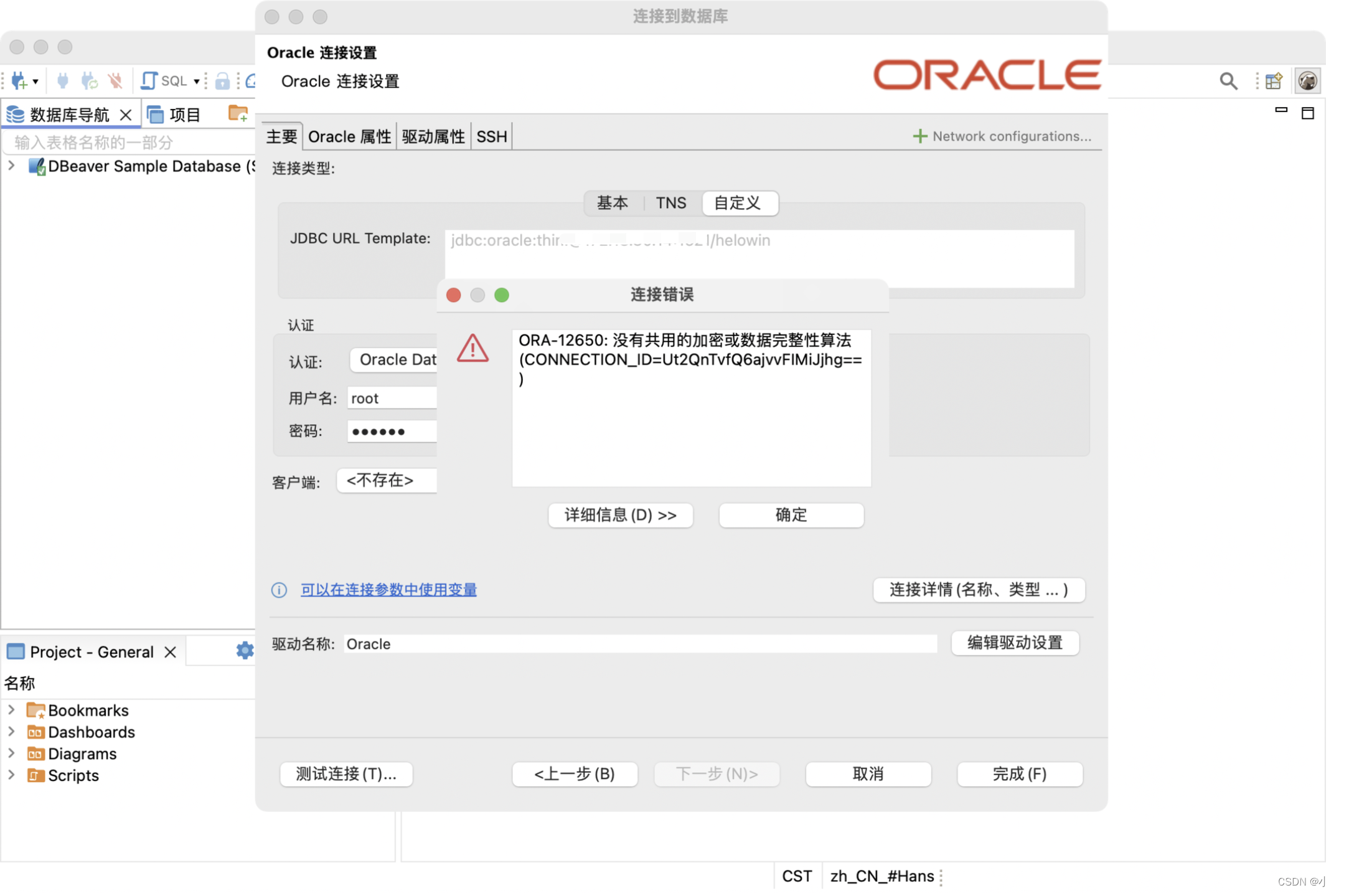Screen dimensions: 1372x893
Task: Maximize the panel view icon
Action: [x=1308, y=113]
